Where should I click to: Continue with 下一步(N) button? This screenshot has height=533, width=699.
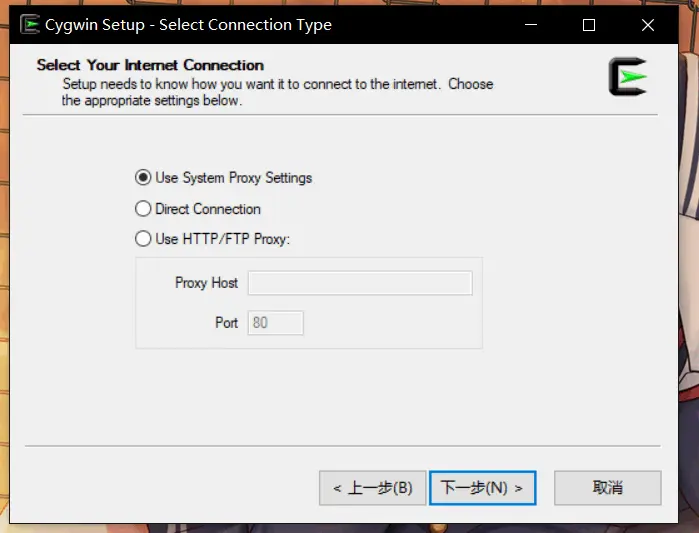point(482,488)
